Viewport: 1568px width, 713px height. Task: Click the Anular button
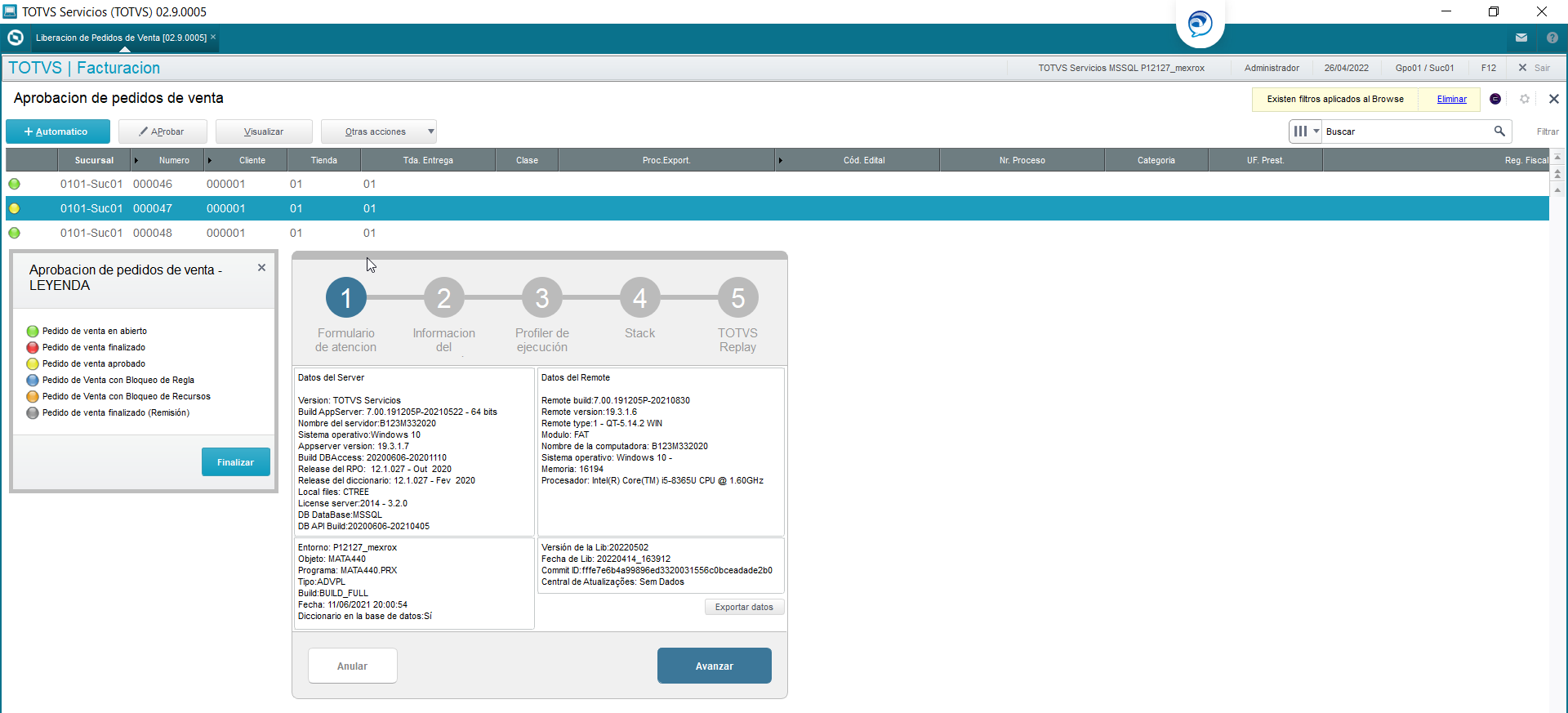(353, 666)
